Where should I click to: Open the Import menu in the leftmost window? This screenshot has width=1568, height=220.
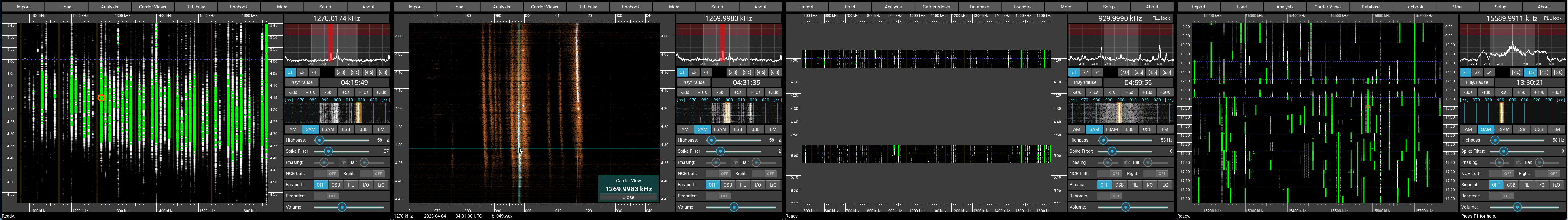[23, 7]
